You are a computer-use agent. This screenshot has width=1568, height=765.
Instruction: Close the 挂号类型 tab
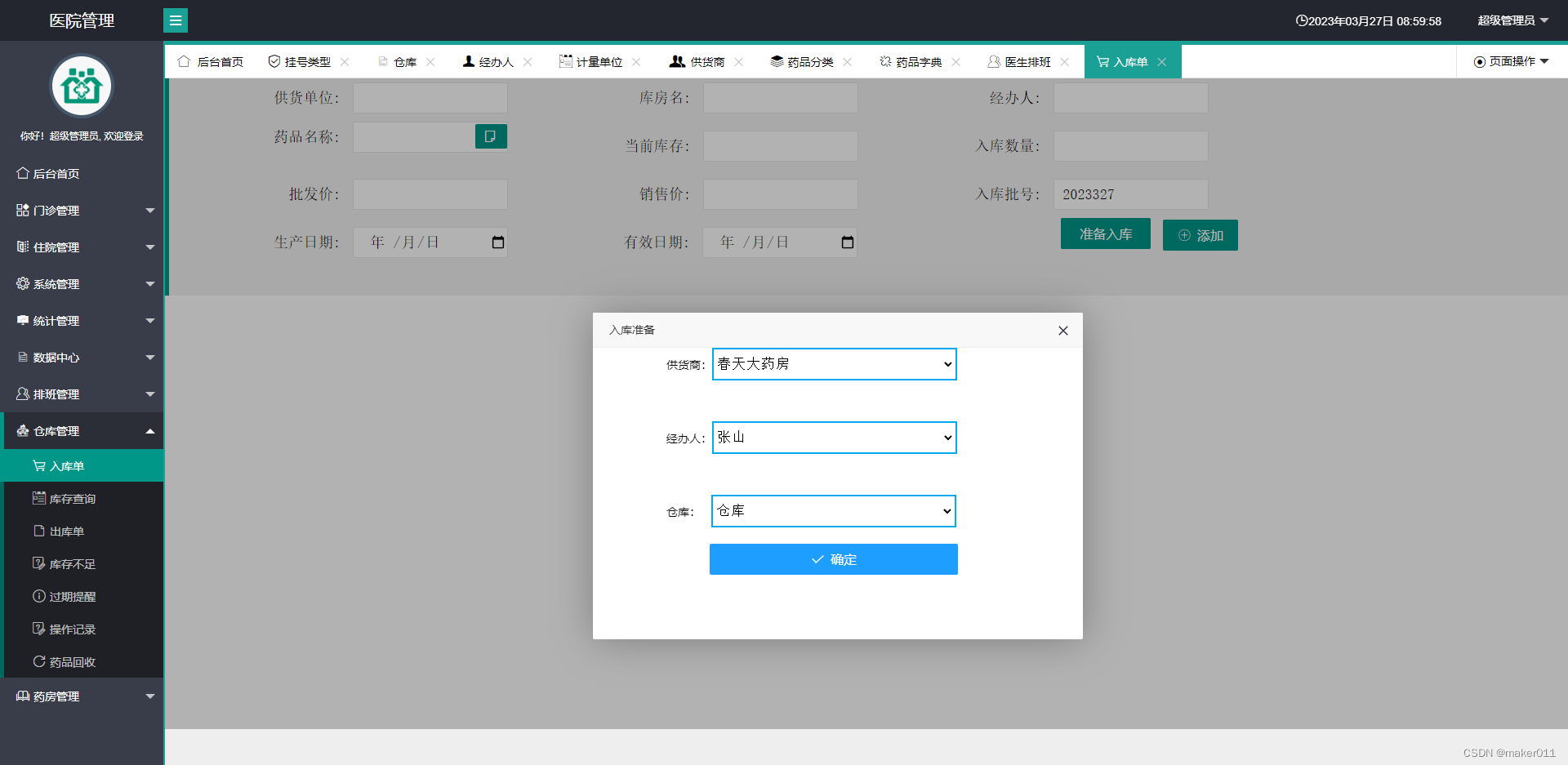(345, 62)
